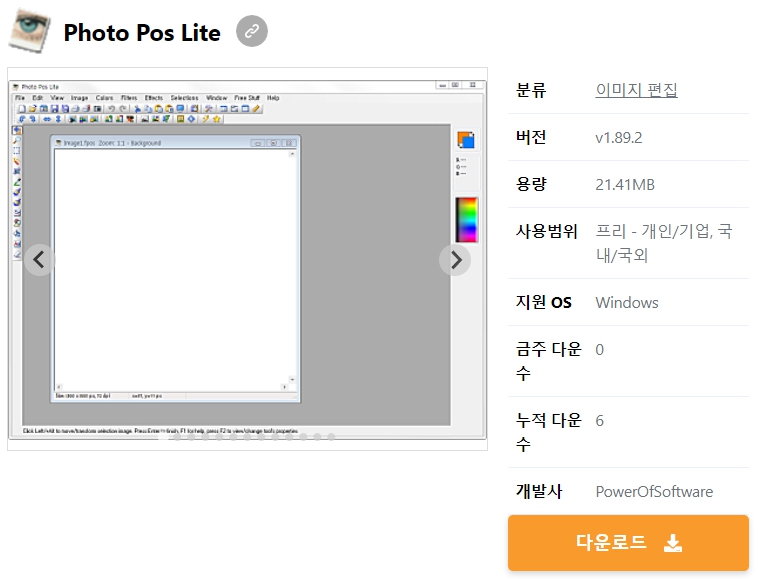The height and width of the screenshot is (579, 760).
Task: Show the previous screenshot with left arrow
Action: click(x=39, y=260)
